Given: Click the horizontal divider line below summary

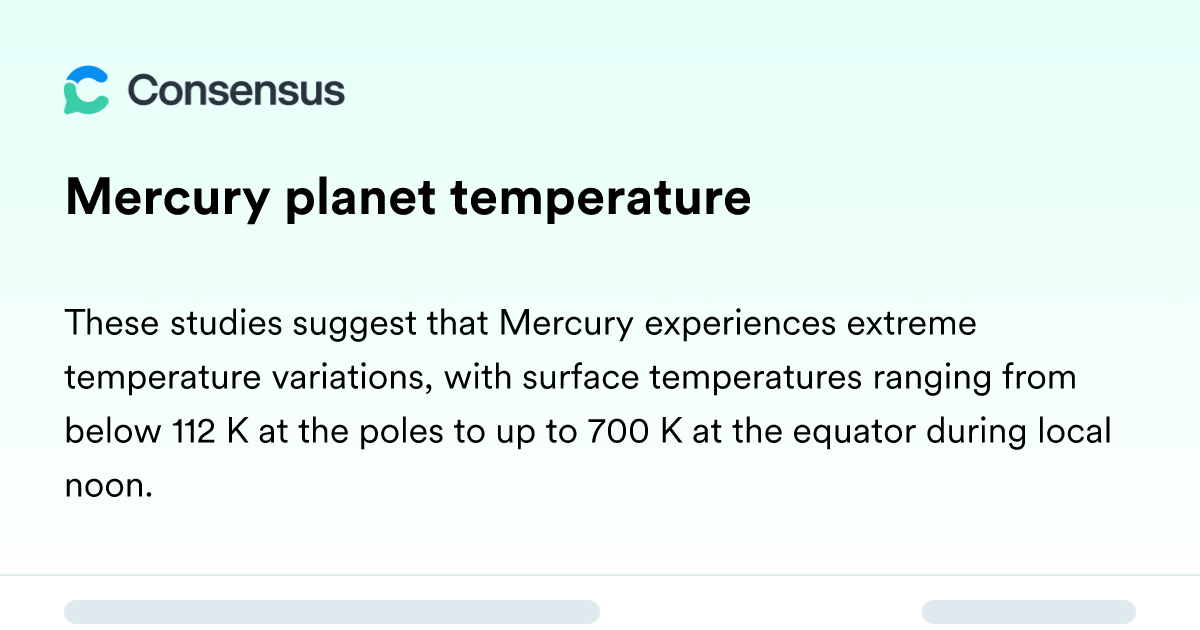Looking at the screenshot, I should [x=600, y=575].
